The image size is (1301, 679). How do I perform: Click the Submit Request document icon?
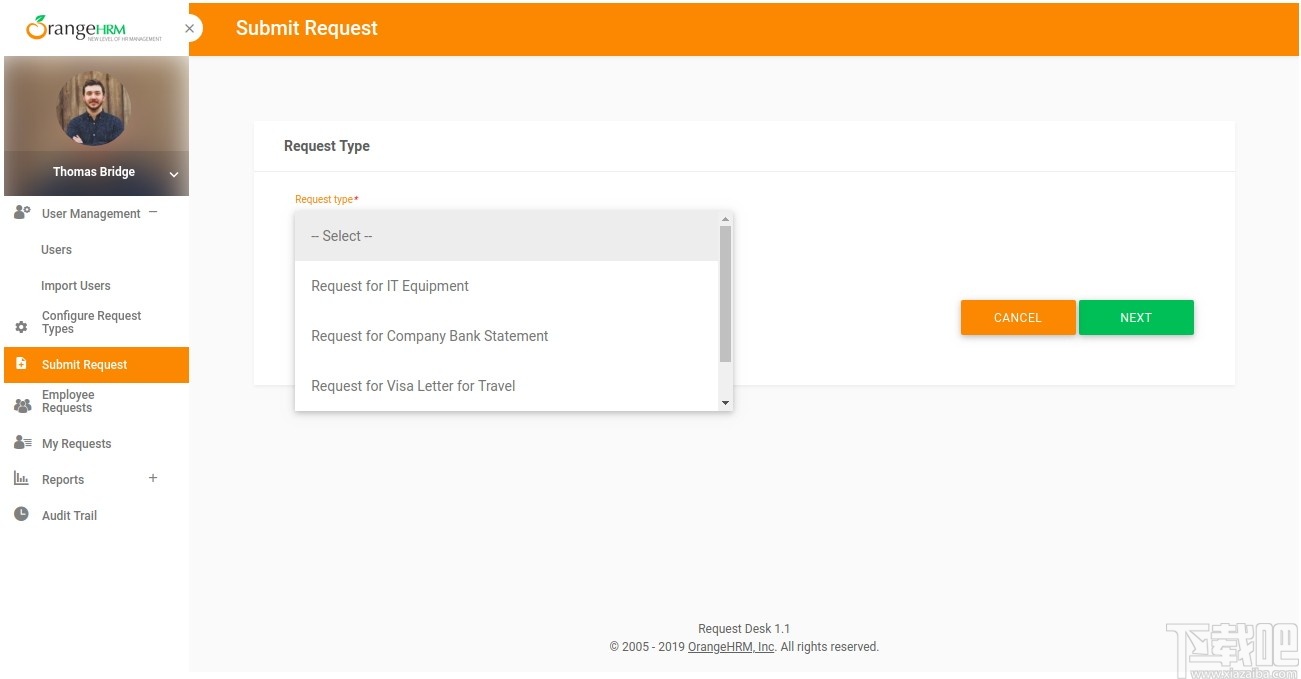click(22, 364)
